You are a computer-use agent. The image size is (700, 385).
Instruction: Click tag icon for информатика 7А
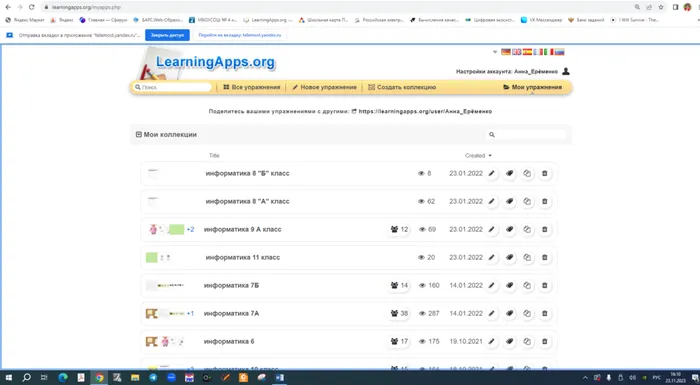(509, 314)
